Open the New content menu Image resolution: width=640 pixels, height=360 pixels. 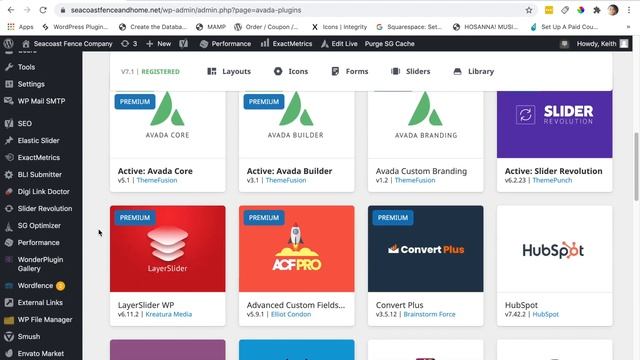tap(158, 44)
